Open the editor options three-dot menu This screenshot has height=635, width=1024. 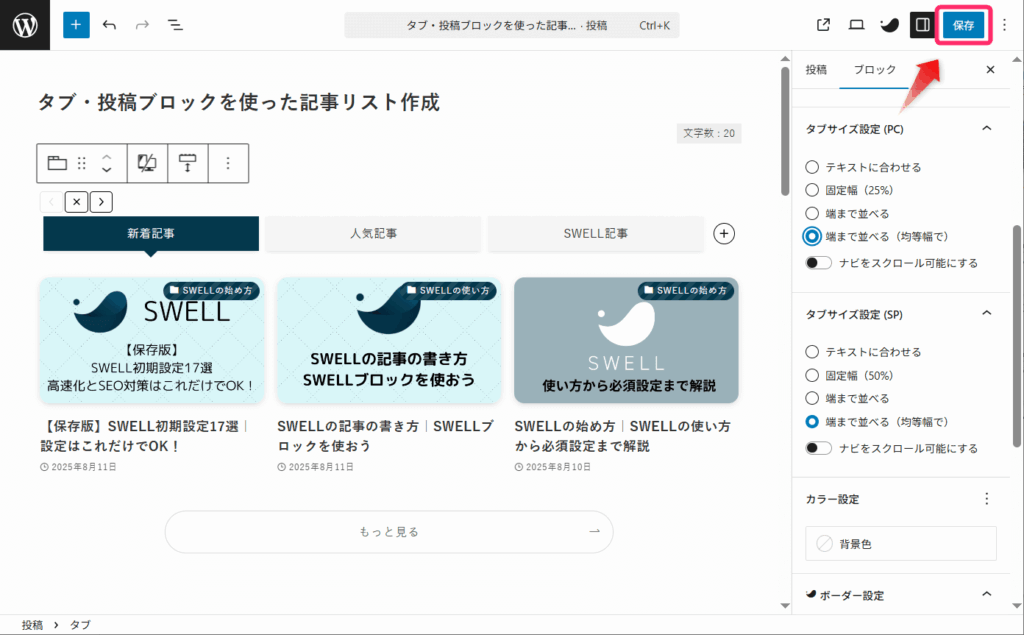click(x=1004, y=25)
